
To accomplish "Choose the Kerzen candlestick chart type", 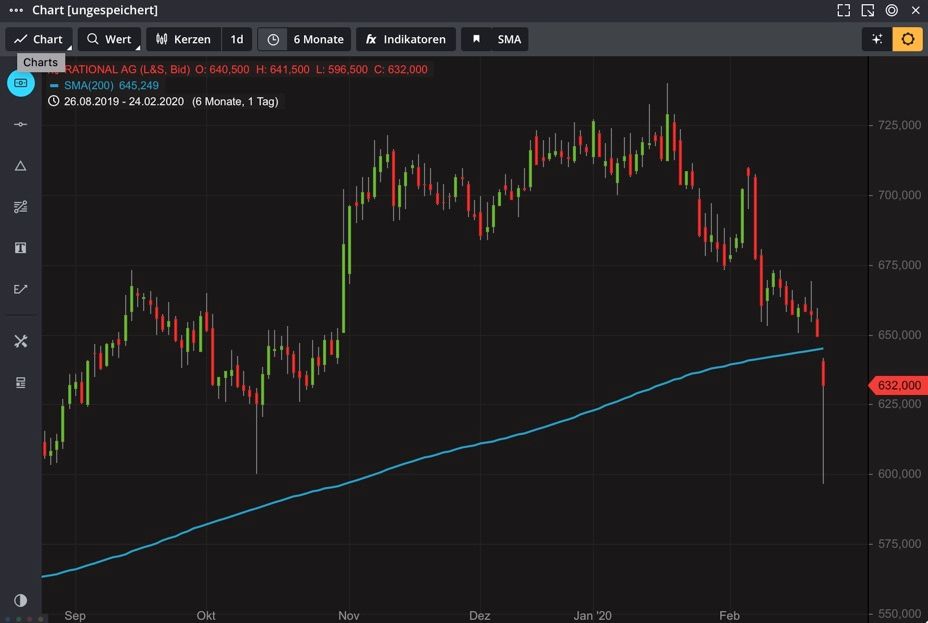I will click(183, 39).
